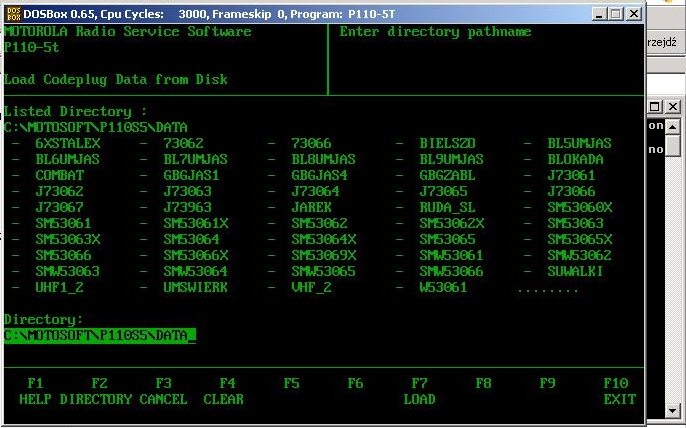Click the DOSBox title bar icon
This screenshot has height=428, width=686.
(x=14, y=14)
